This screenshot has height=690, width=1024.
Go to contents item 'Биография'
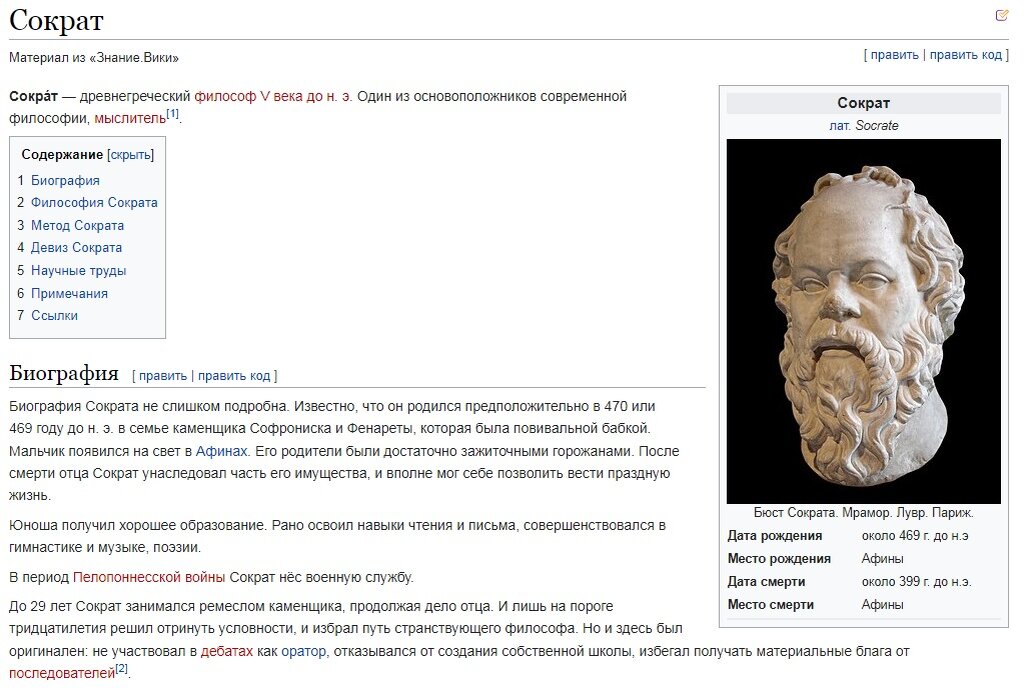click(x=65, y=180)
